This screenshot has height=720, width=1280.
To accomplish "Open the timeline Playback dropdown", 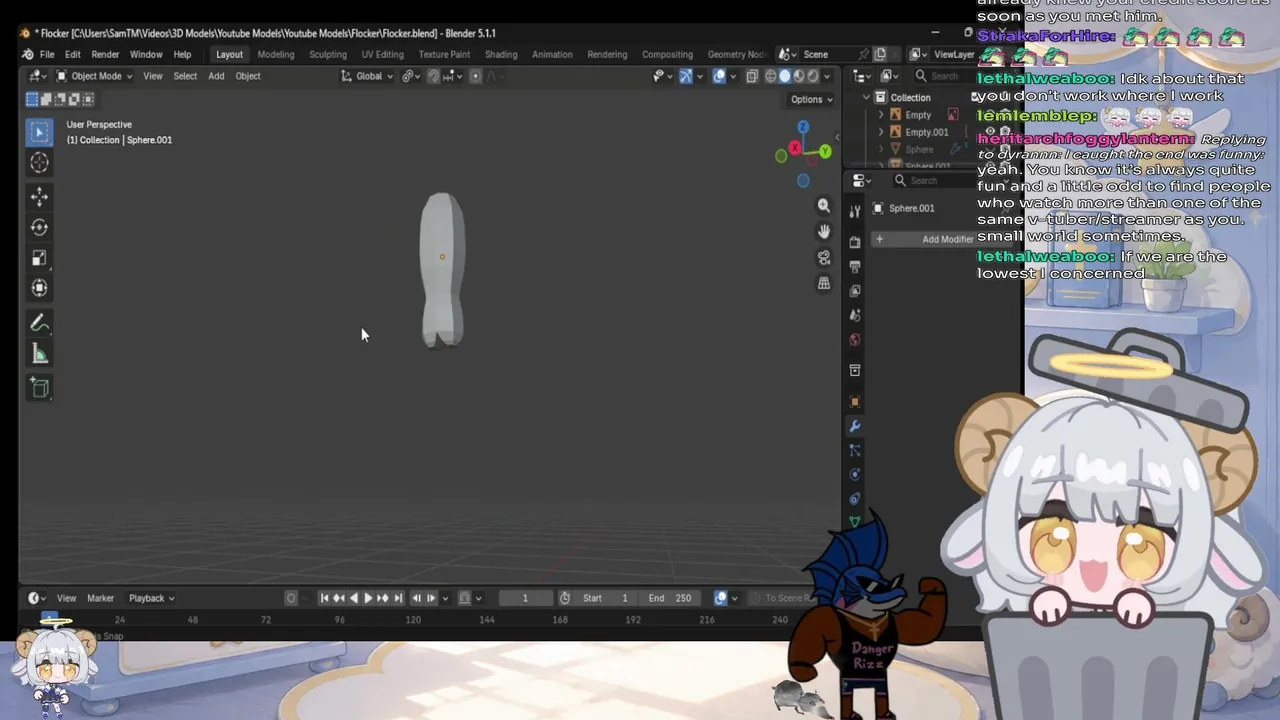I will (151, 598).
